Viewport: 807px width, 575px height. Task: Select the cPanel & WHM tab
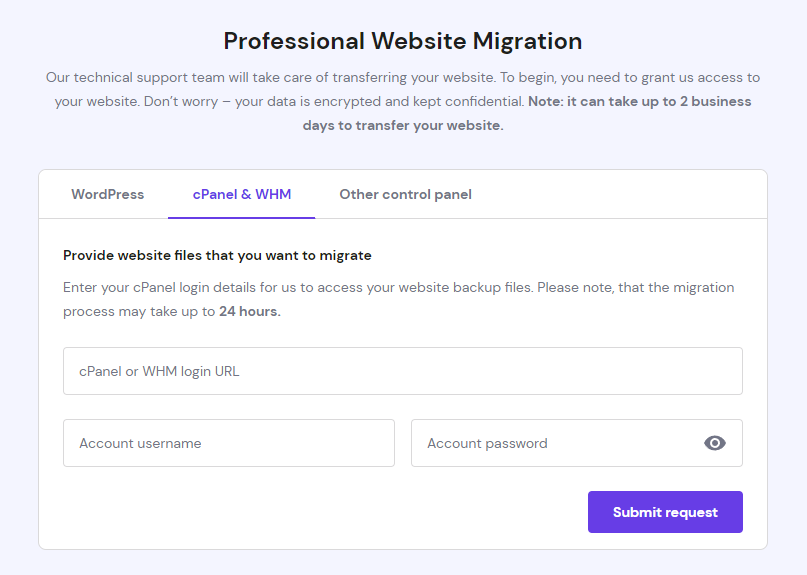240,194
